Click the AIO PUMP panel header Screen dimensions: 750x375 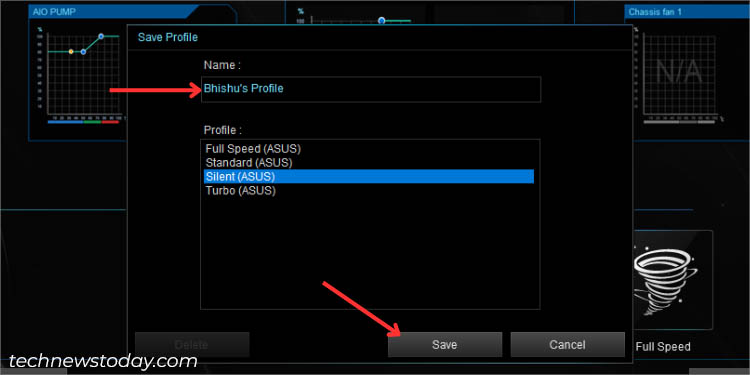tap(113, 11)
